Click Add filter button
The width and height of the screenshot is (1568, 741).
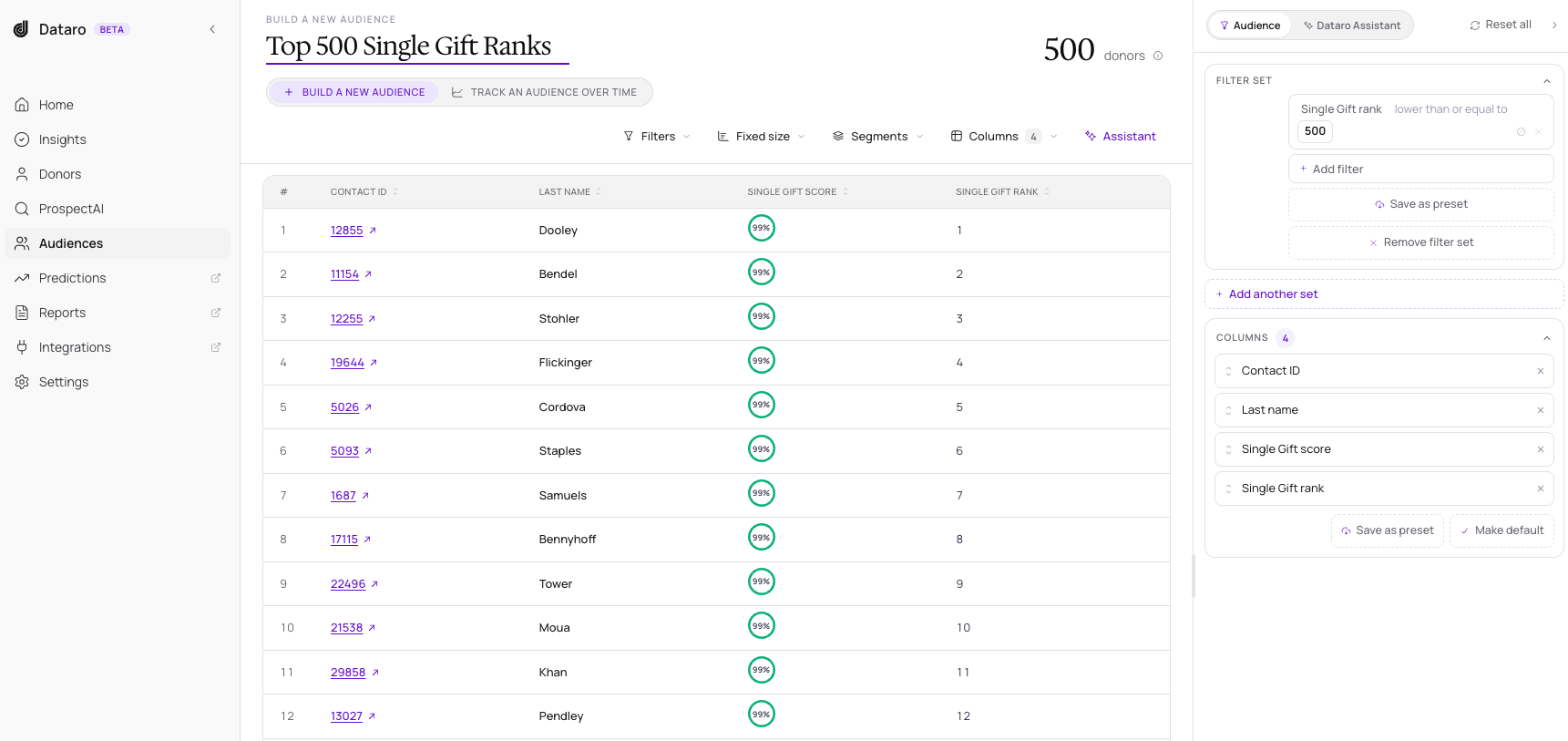1420,169
